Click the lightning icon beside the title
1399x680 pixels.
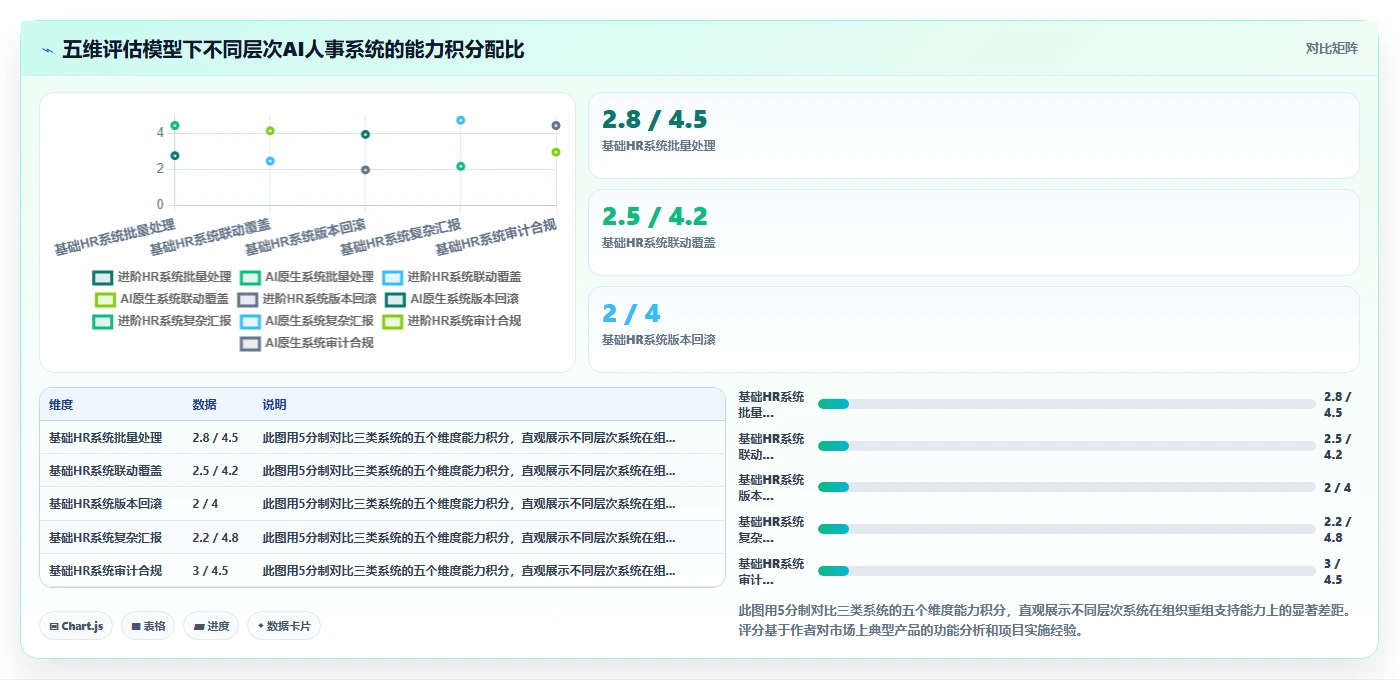coord(48,50)
